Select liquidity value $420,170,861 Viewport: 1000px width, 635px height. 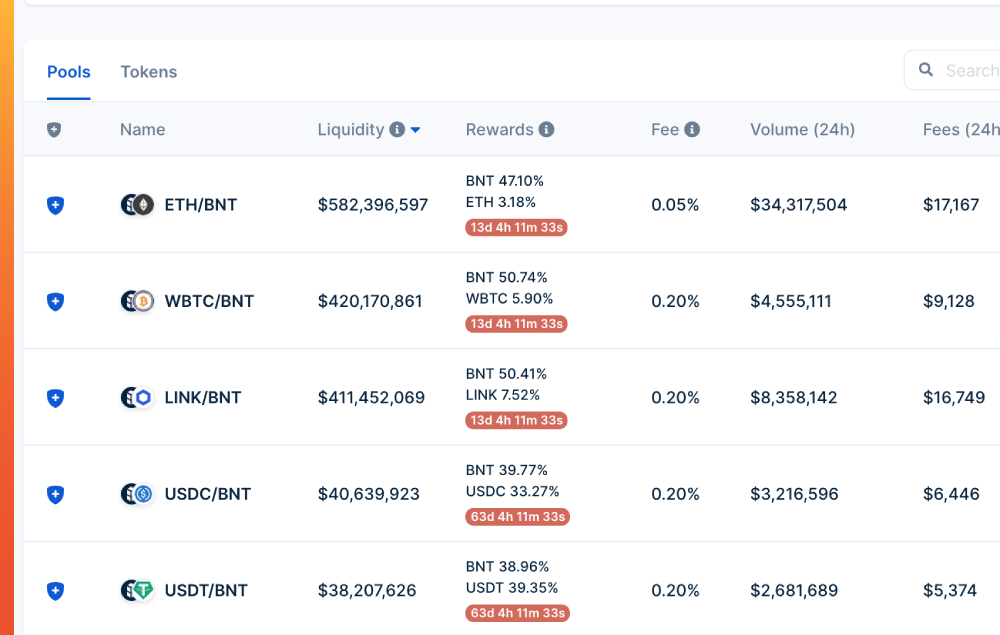[370, 301]
